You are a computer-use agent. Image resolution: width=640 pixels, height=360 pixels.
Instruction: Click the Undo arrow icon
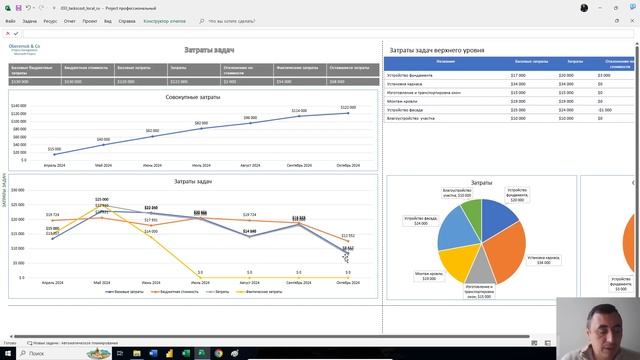pyautogui.click(x=28, y=8)
